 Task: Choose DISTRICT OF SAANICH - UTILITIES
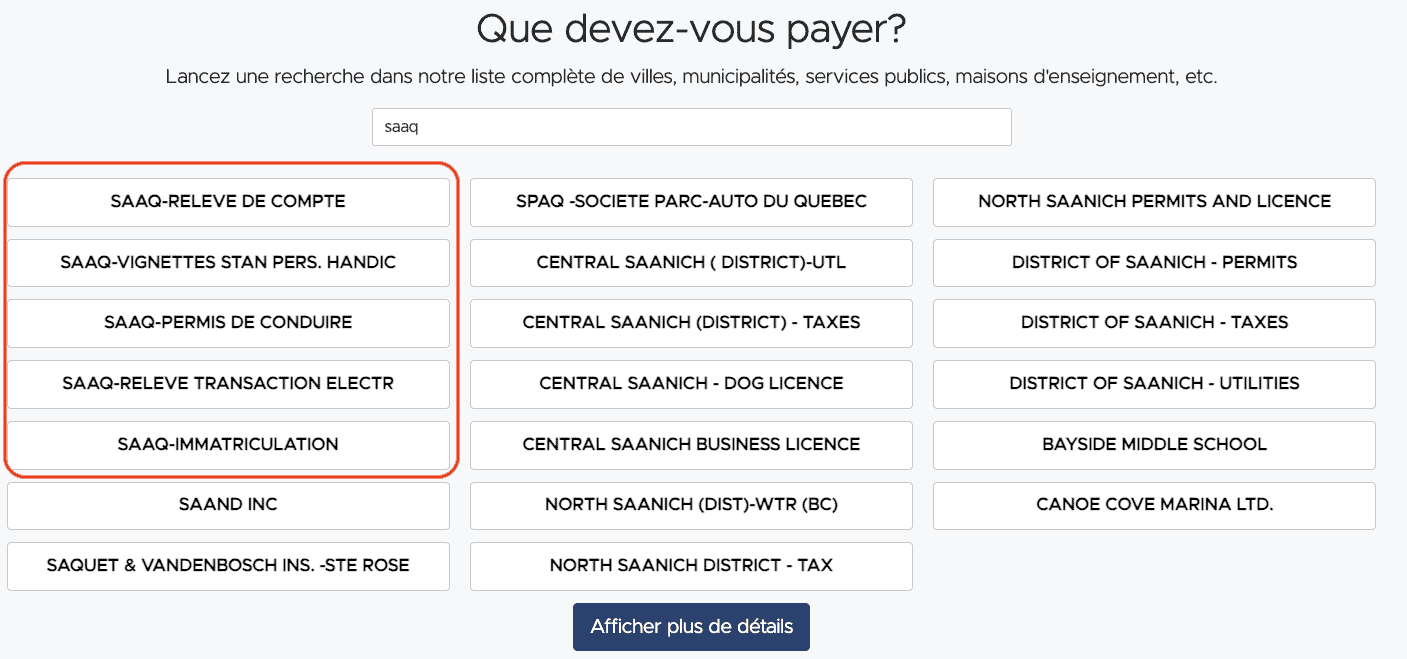pos(1154,384)
